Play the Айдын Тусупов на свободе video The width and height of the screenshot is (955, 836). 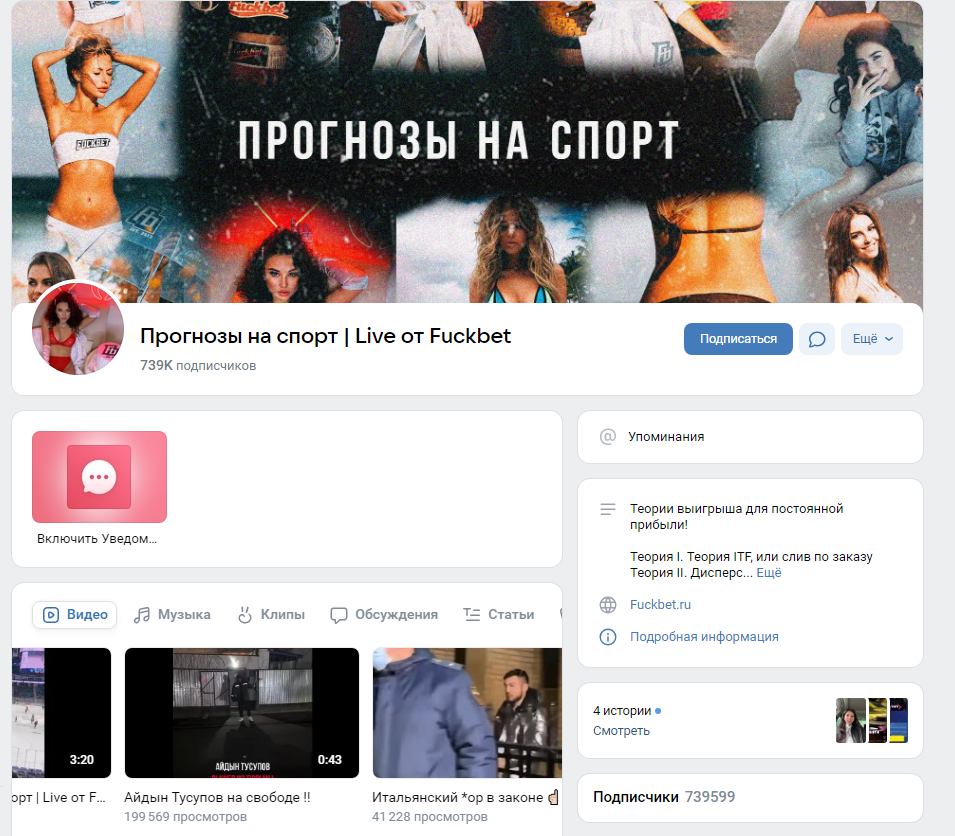coord(241,712)
